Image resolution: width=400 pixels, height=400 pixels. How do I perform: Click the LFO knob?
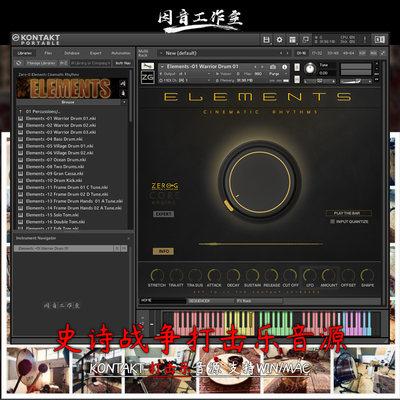click(310, 275)
